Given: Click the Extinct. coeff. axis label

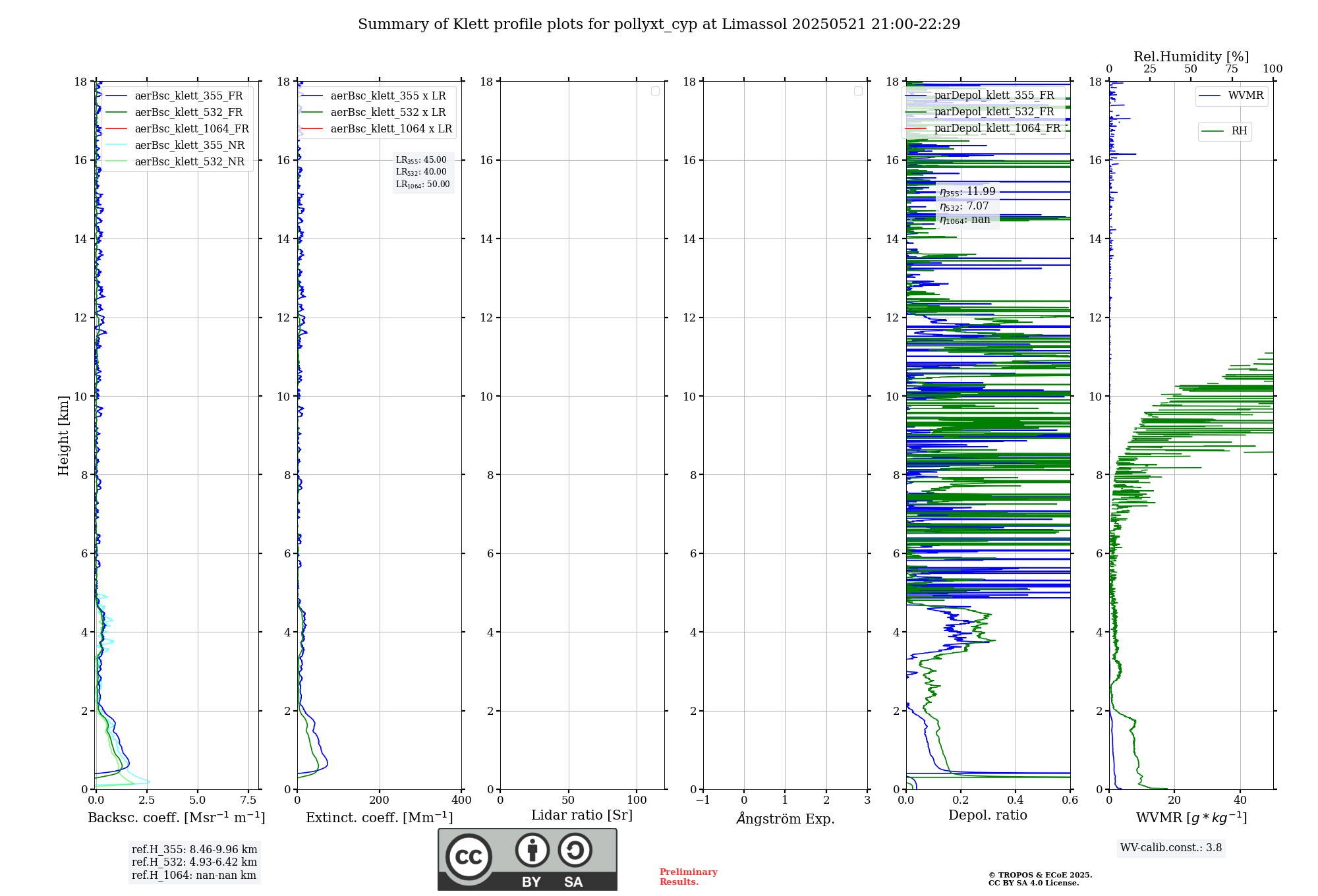Looking at the screenshot, I should (380, 818).
